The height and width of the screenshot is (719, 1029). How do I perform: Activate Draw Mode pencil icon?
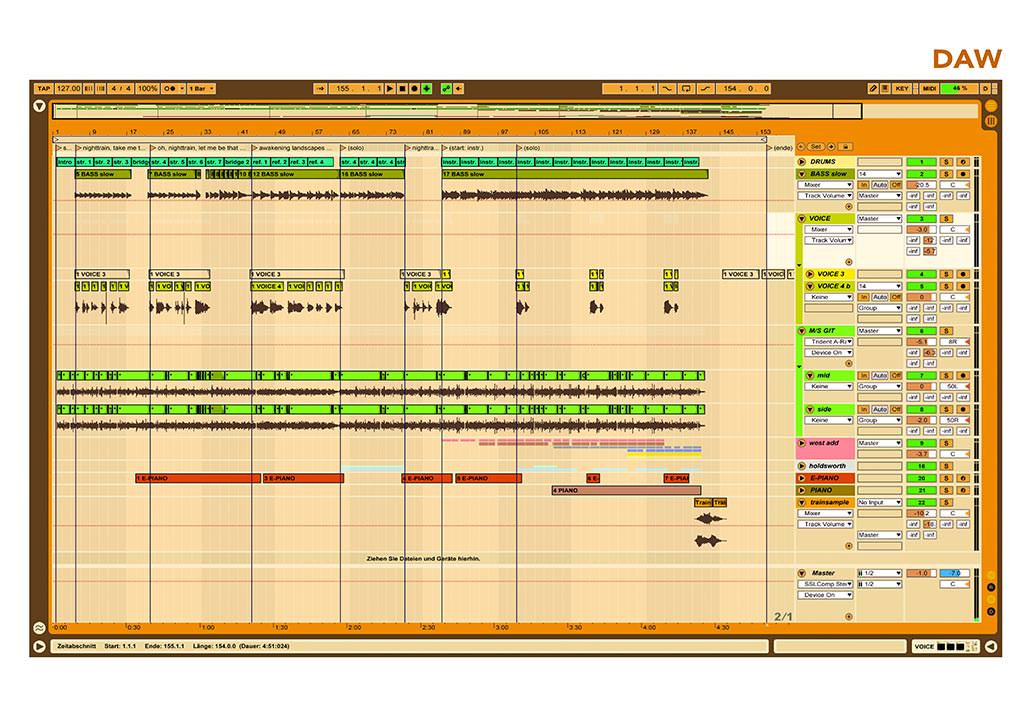(873, 89)
